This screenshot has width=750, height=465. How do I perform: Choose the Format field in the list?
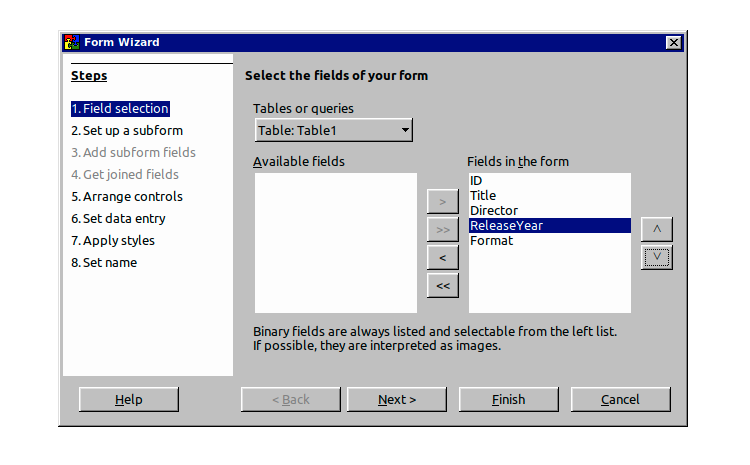[x=491, y=241]
